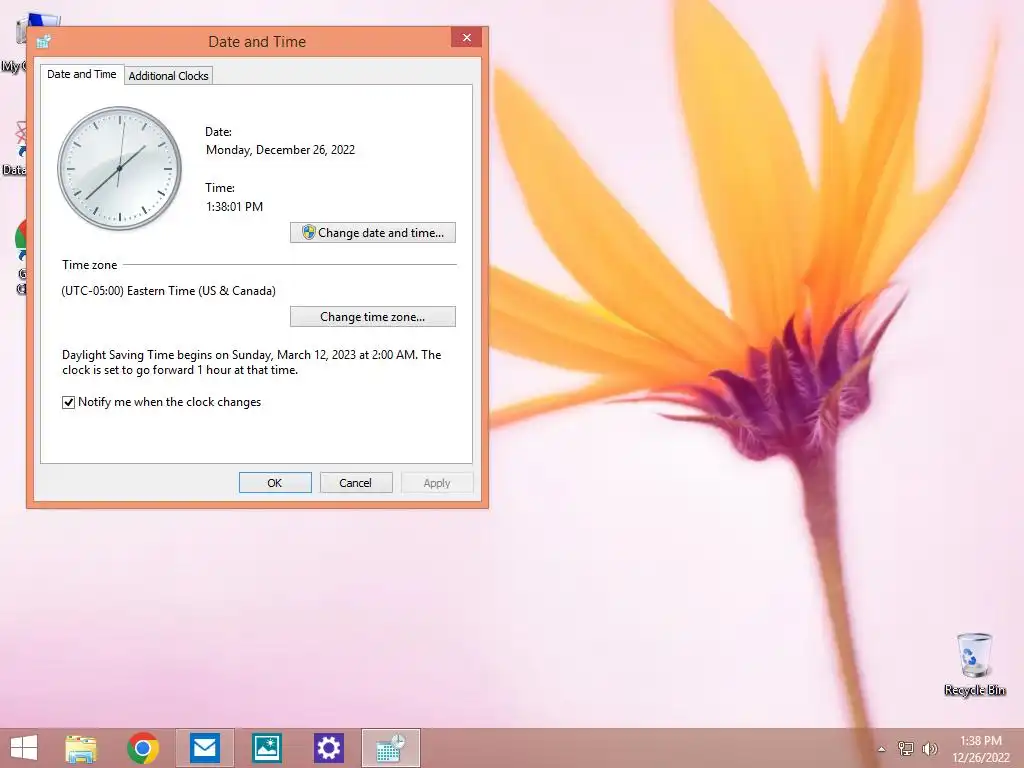
Task: Close the Date and Time window
Action: 466,37
